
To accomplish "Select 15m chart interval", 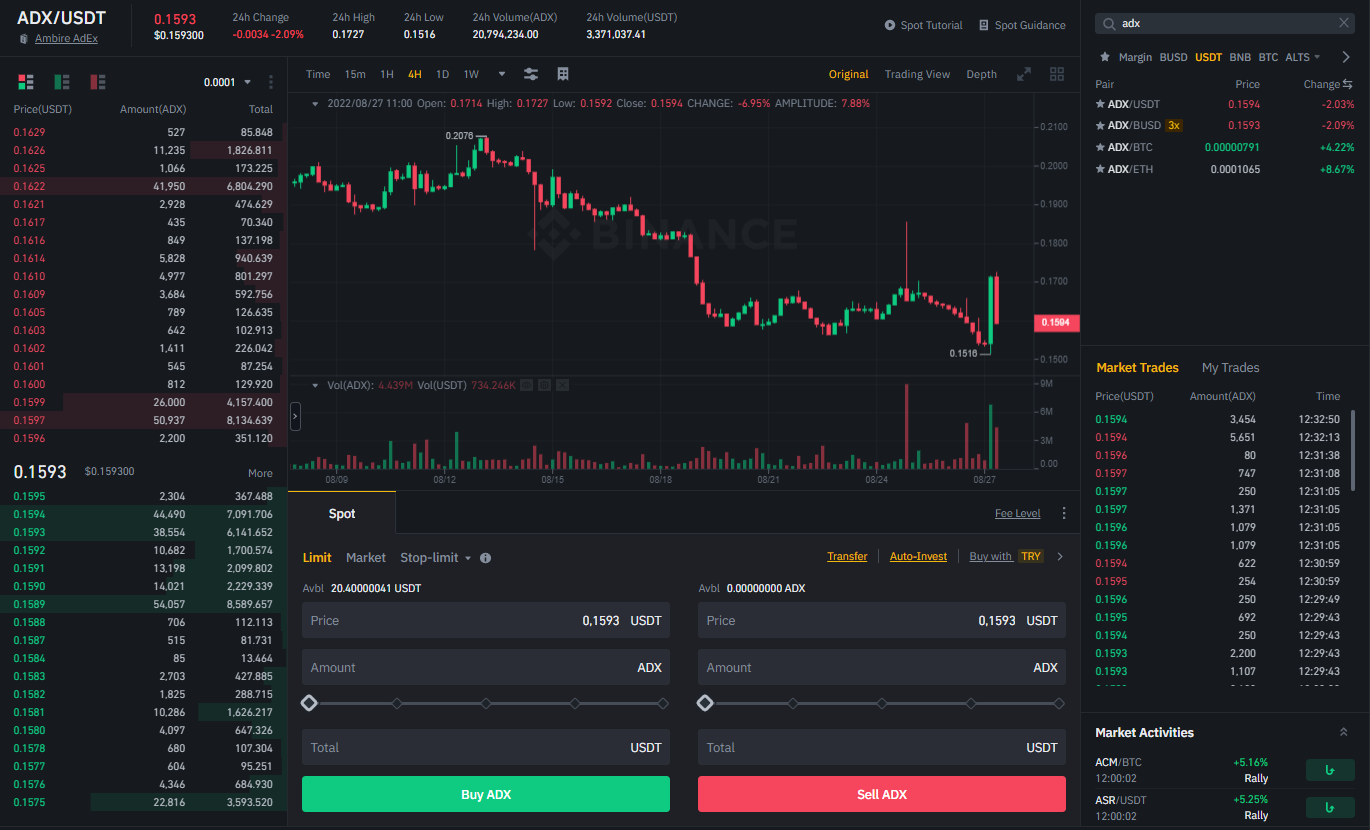I will click(x=355, y=74).
